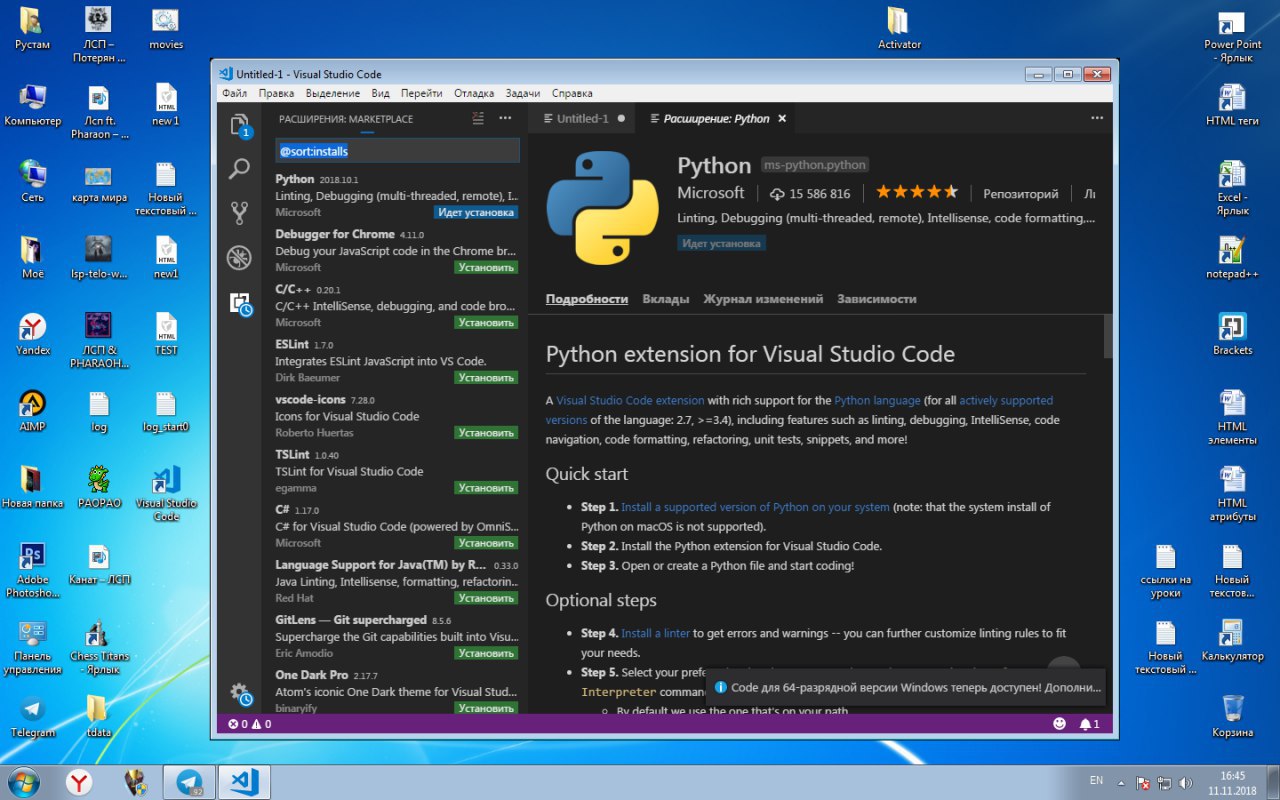
Task: Open Install a supported version of Python link
Action: point(755,507)
